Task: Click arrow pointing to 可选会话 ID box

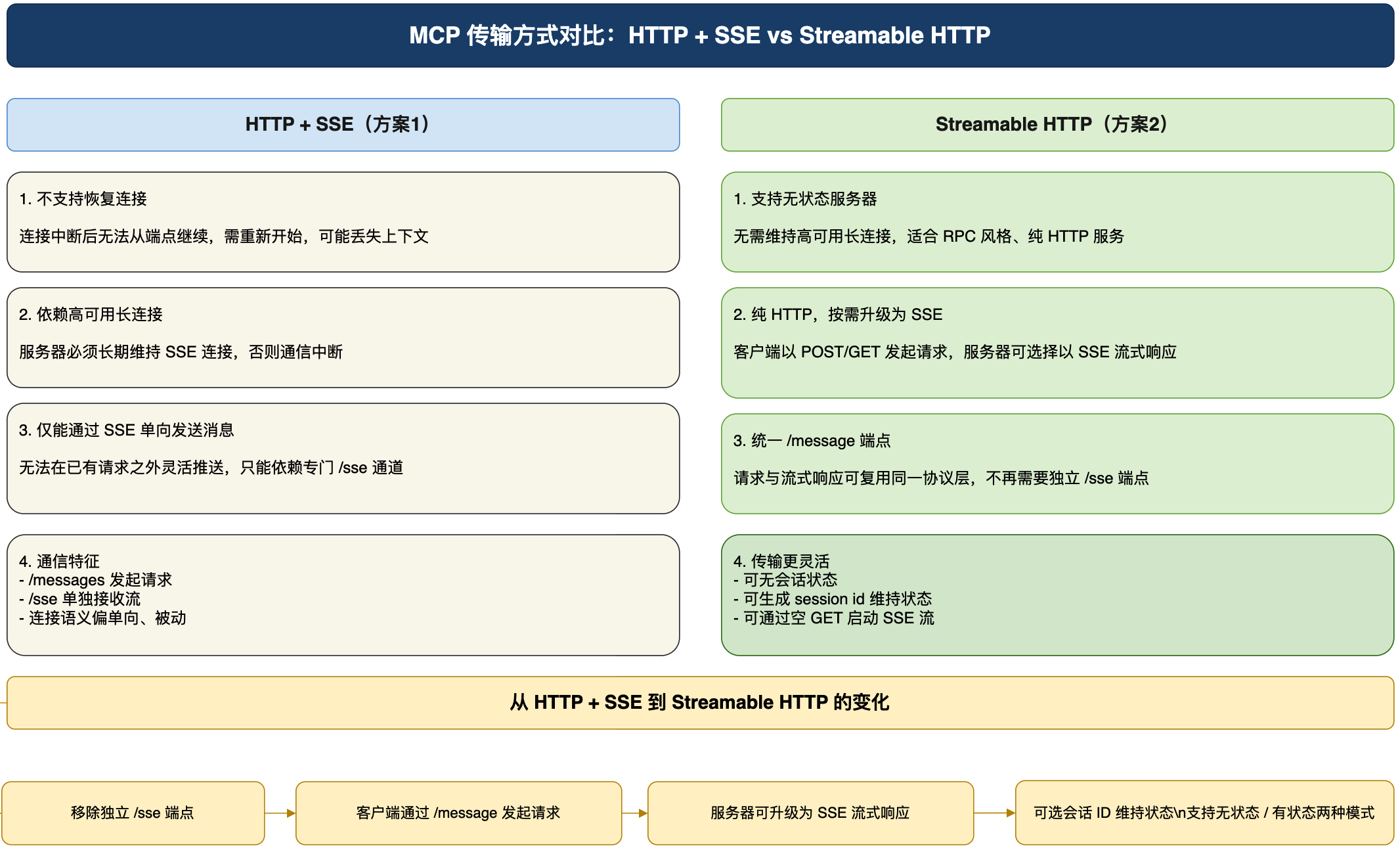Action: [x=995, y=813]
